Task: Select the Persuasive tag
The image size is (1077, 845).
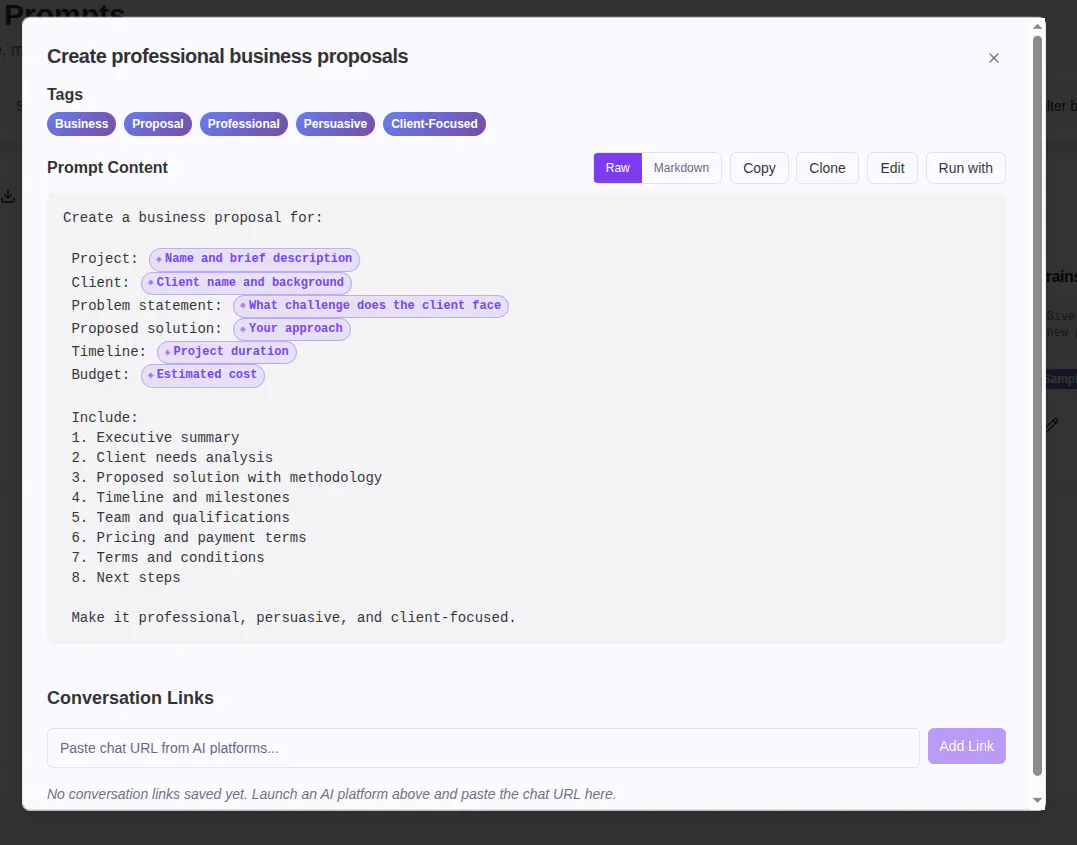Action: coord(335,124)
